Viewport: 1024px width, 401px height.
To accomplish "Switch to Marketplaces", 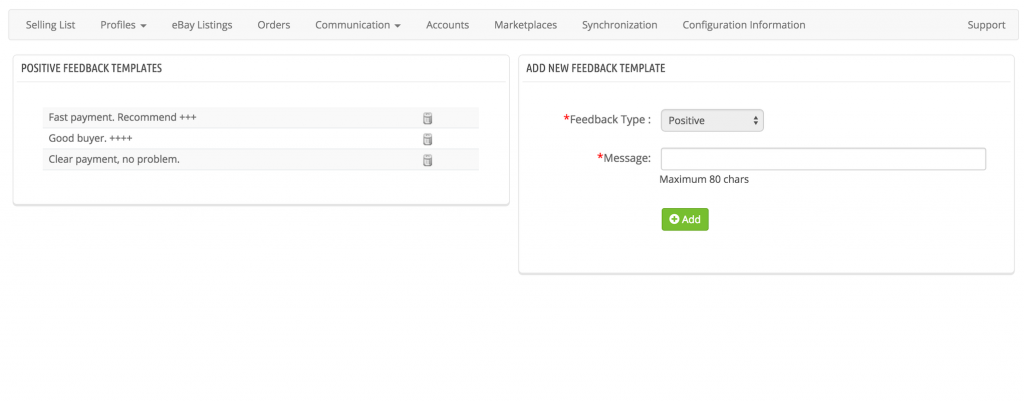I will [526, 25].
